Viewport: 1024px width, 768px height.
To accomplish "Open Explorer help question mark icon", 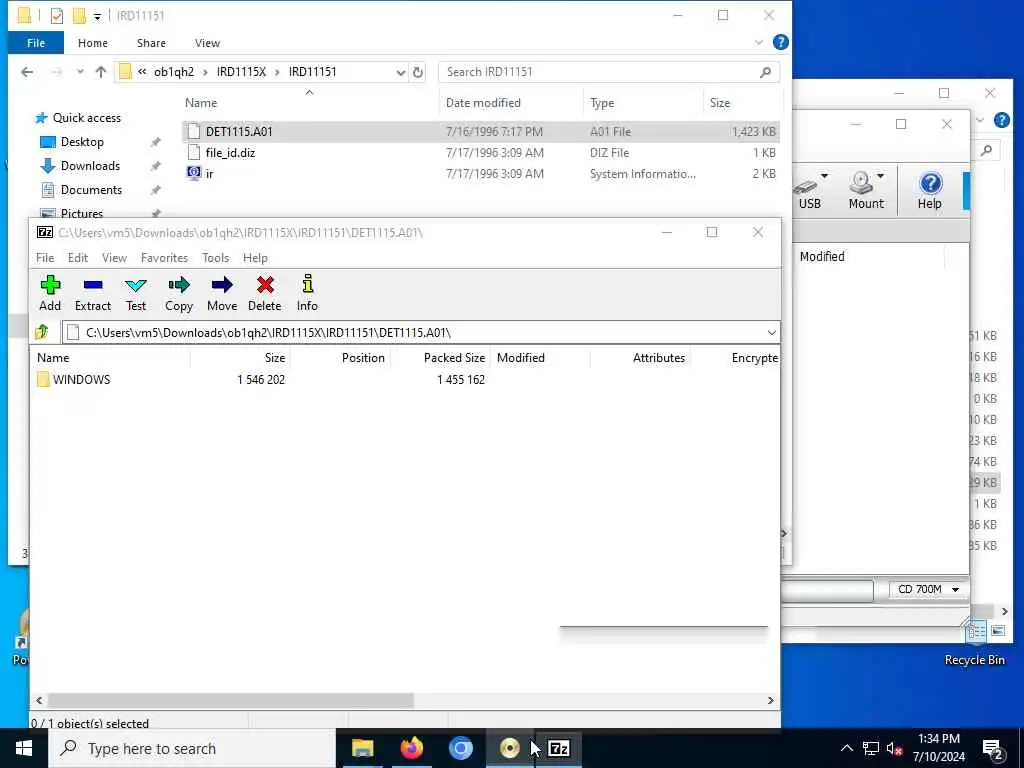I will point(780,42).
